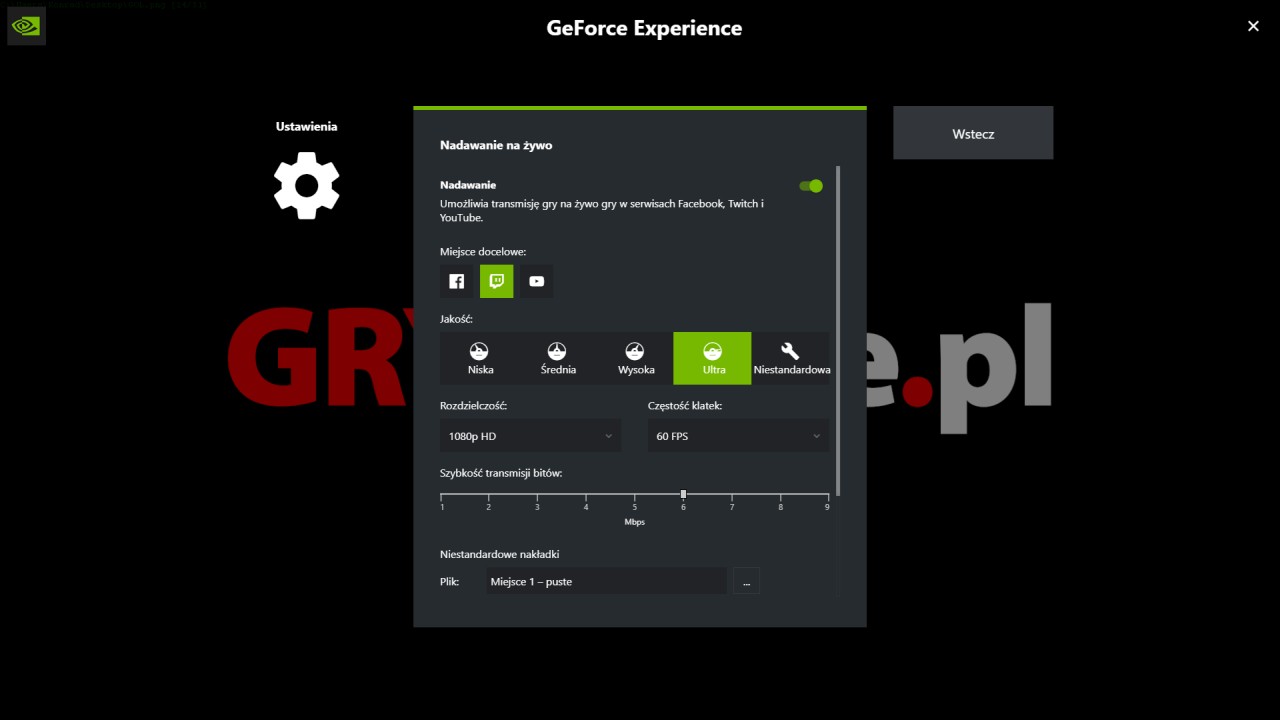The height and width of the screenshot is (720, 1280).
Task: Select Facebook as broadcast destination
Action: point(456,281)
